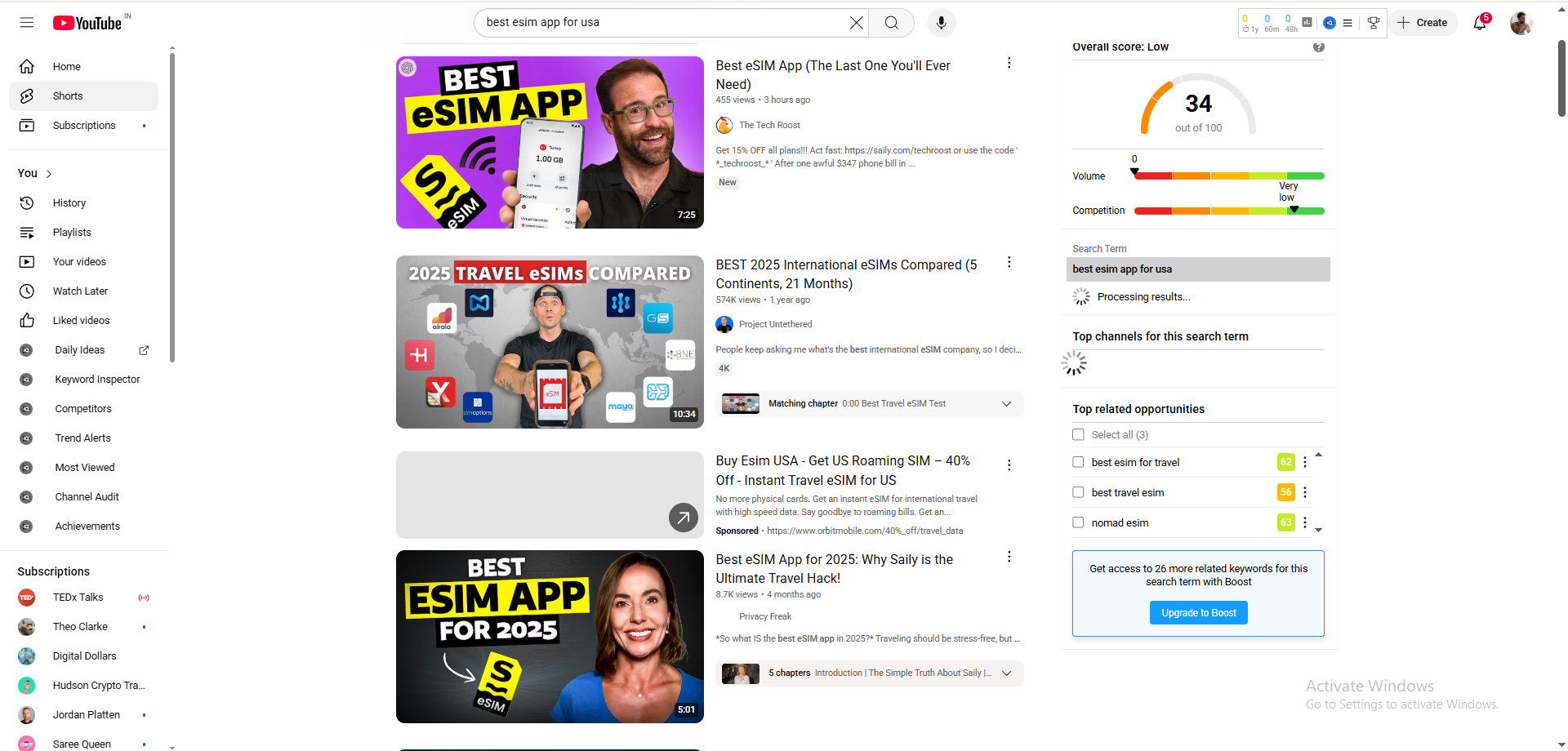Image resolution: width=1568 pixels, height=751 pixels.
Task: Click the Achievements vidIQ icon
Action: click(26, 527)
